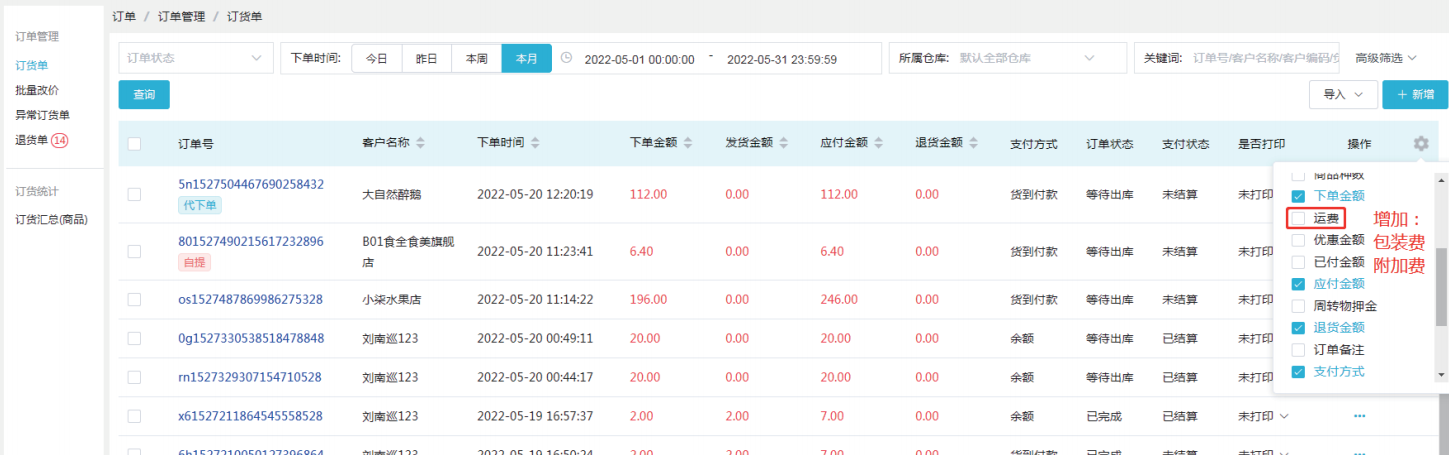Screen dimensions: 1449x455
Task: Sort by 客户名称 using its sort arrows
Action: click(x=421, y=144)
